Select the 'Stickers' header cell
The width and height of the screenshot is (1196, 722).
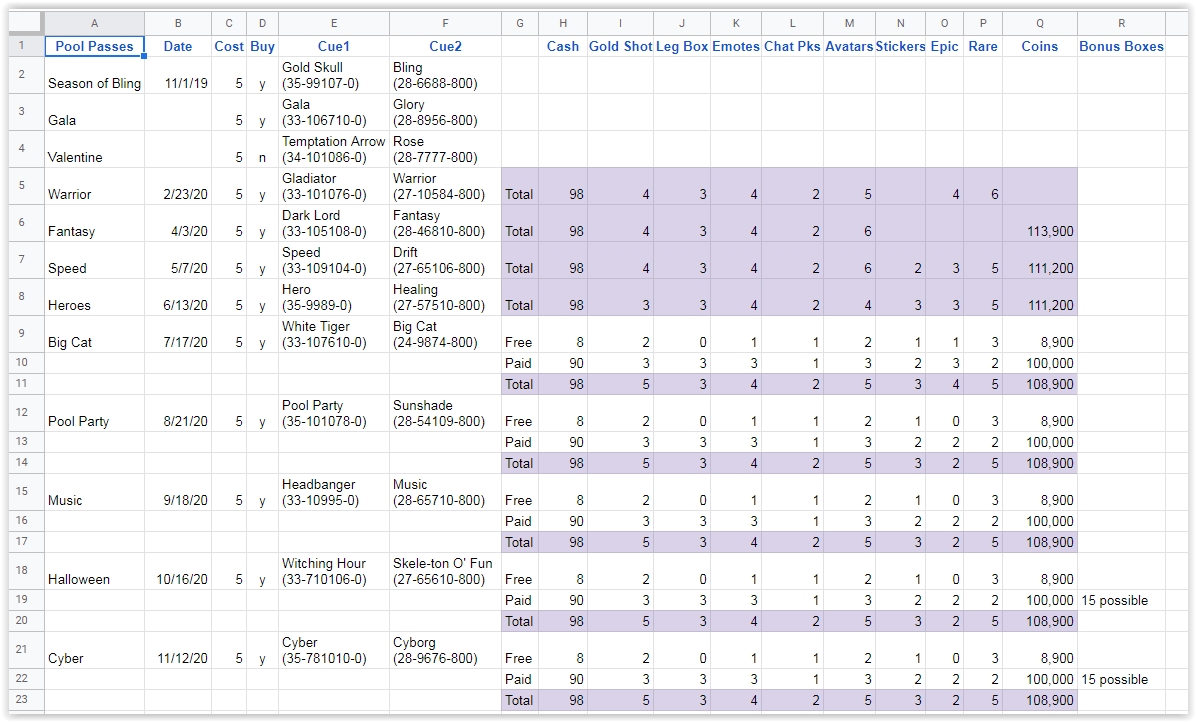click(900, 46)
